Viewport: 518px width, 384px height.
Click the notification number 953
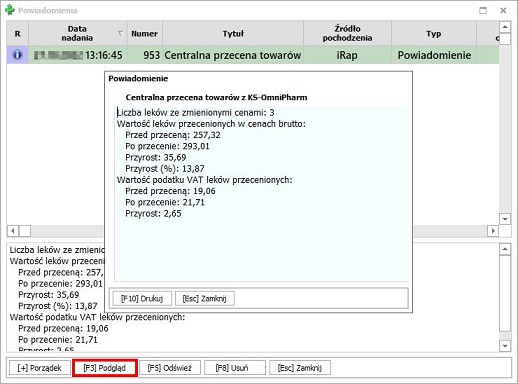tap(152, 55)
